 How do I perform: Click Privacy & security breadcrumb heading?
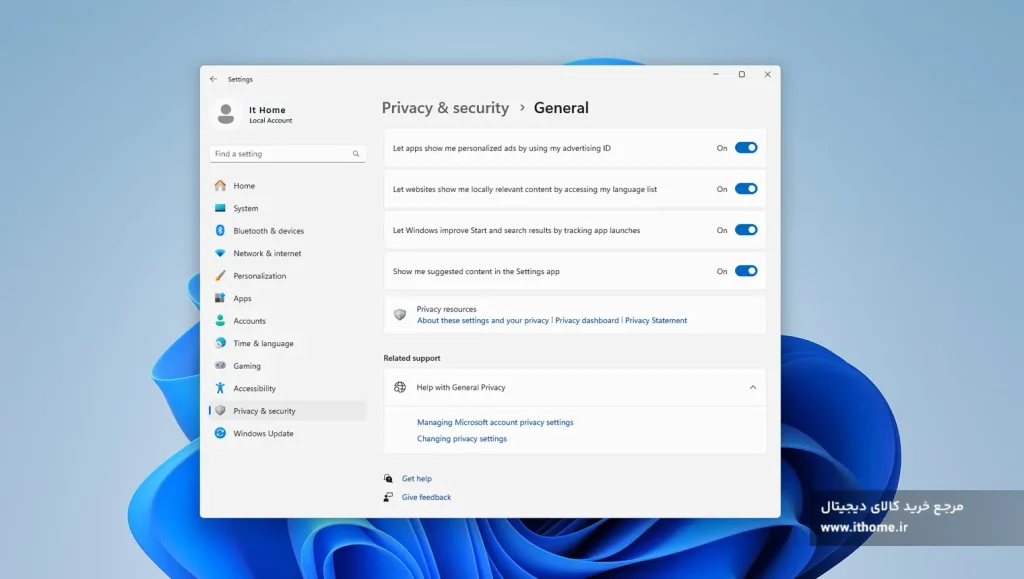click(x=445, y=108)
